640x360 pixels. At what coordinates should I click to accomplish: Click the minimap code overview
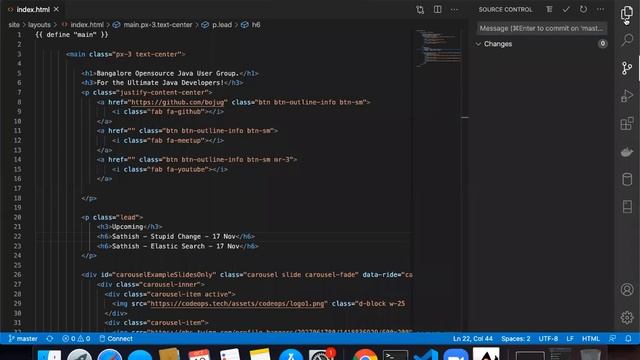(439, 48)
